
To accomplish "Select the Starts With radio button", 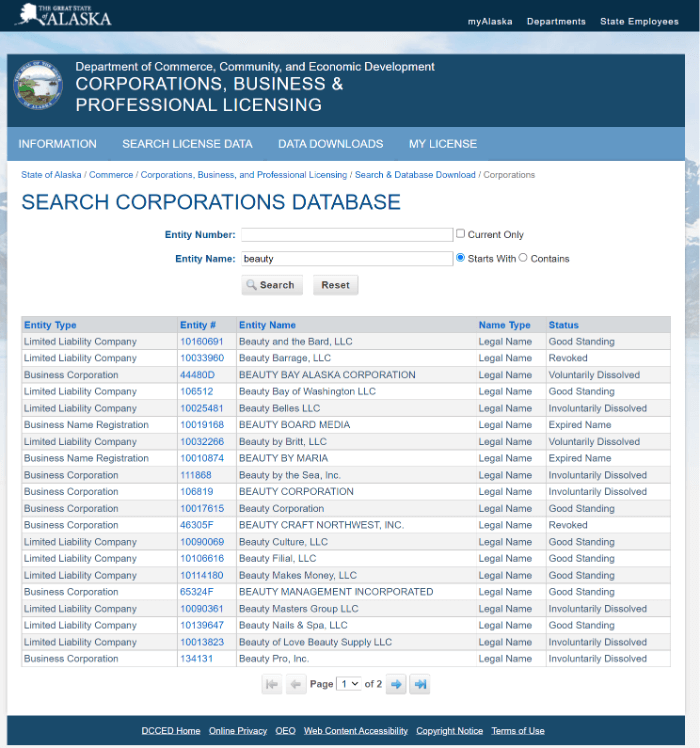I will coord(460,258).
